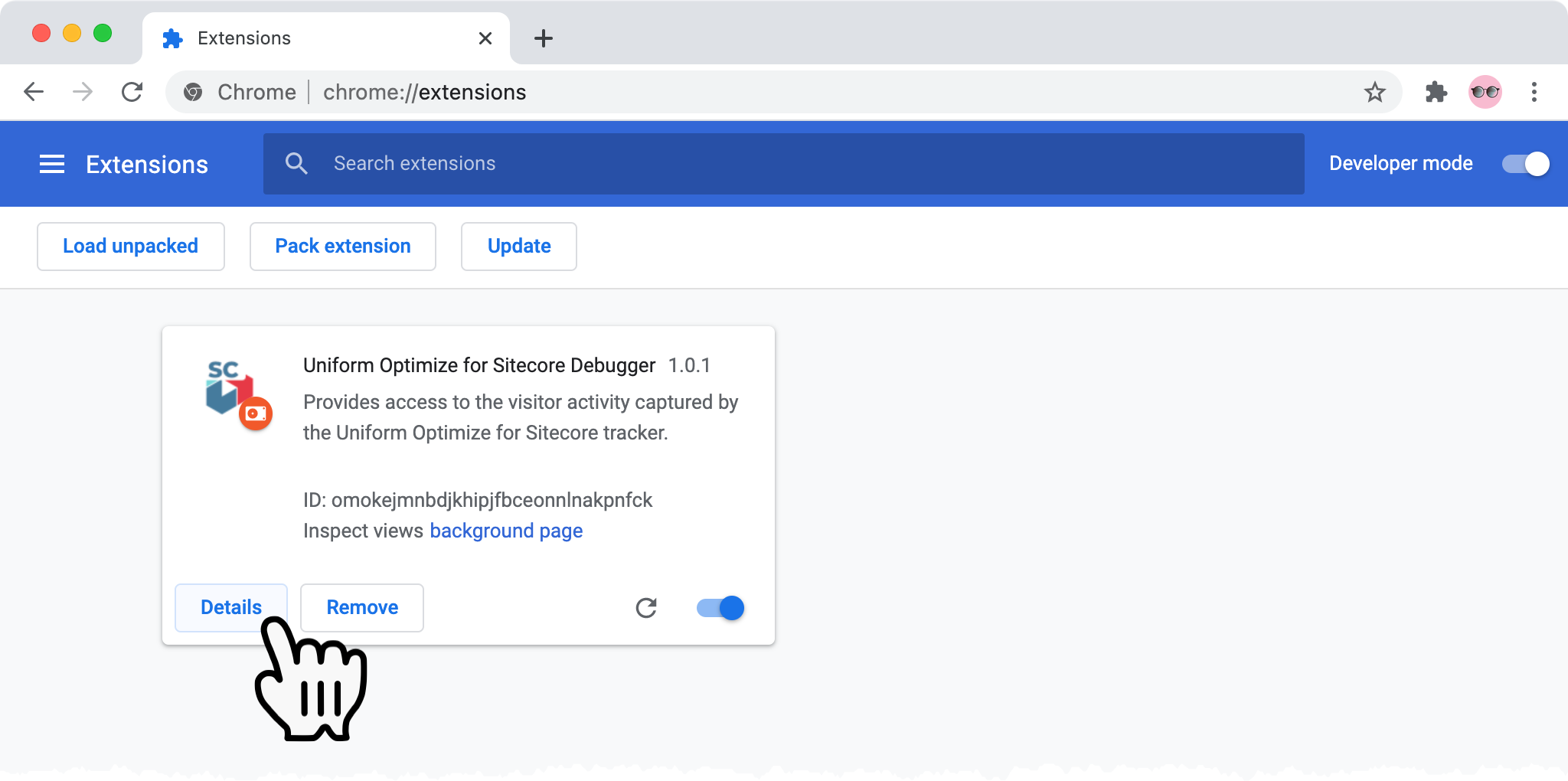The width and height of the screenshot is (1568, 781).
Task: Open Chrome's three-dot menu
Action: point(1534,92)
